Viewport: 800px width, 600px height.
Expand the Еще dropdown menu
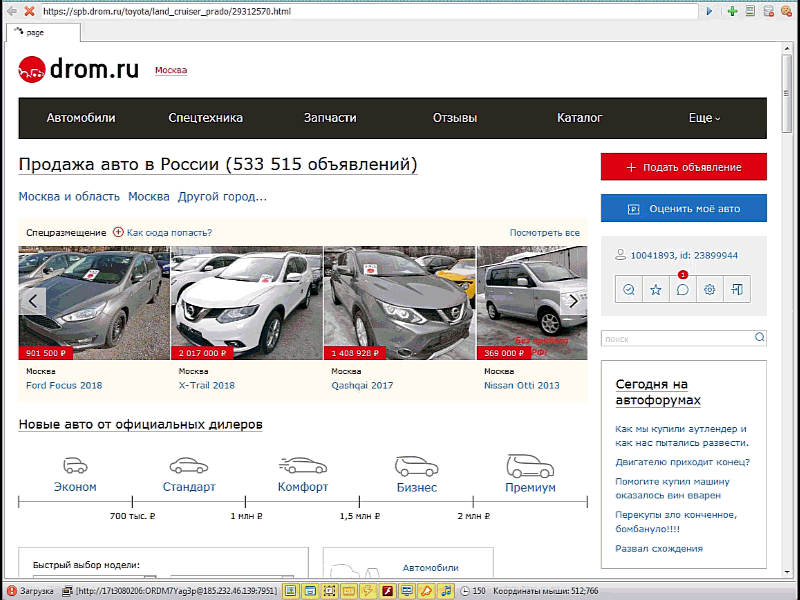pyautogui.click(x=704, y=118)
